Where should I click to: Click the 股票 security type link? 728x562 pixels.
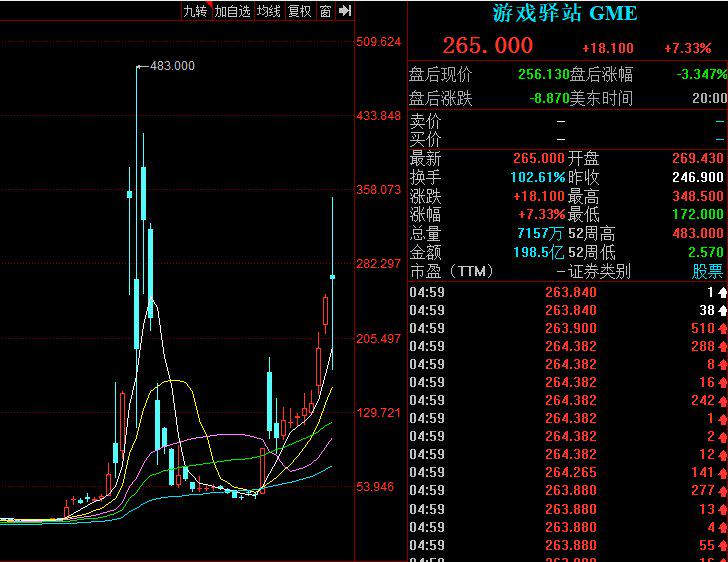pos(708,271)
